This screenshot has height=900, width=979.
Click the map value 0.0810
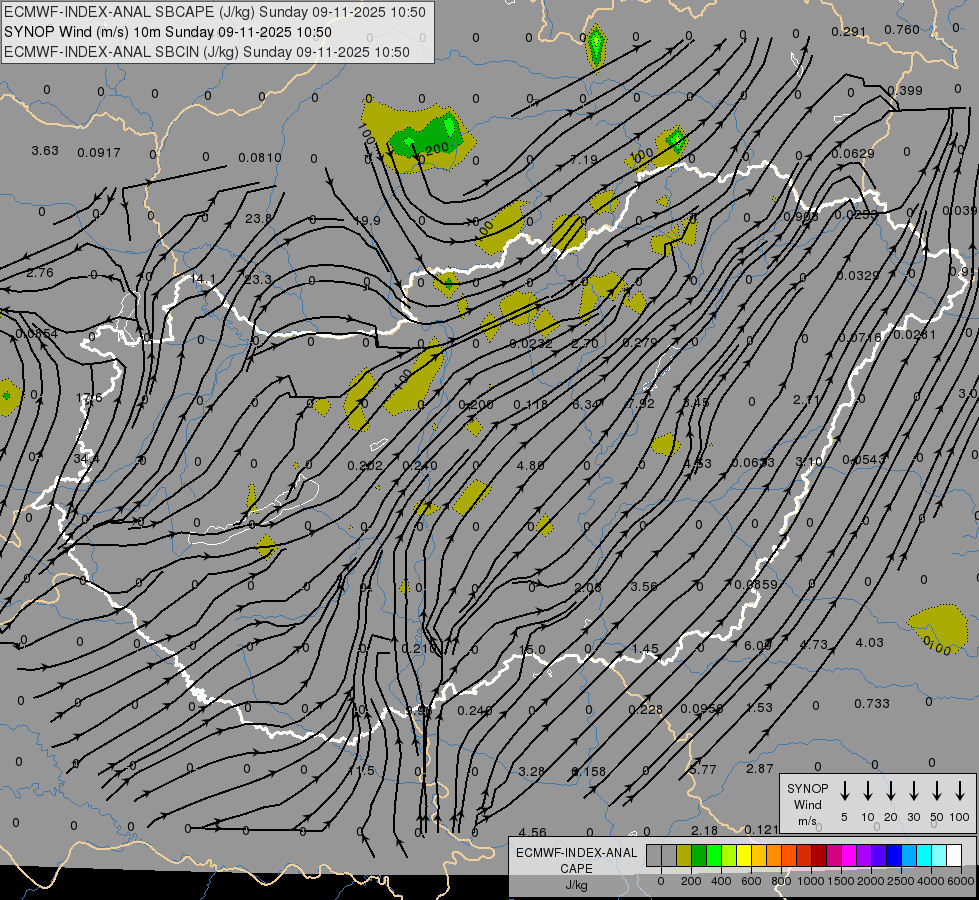click(260, 157)
